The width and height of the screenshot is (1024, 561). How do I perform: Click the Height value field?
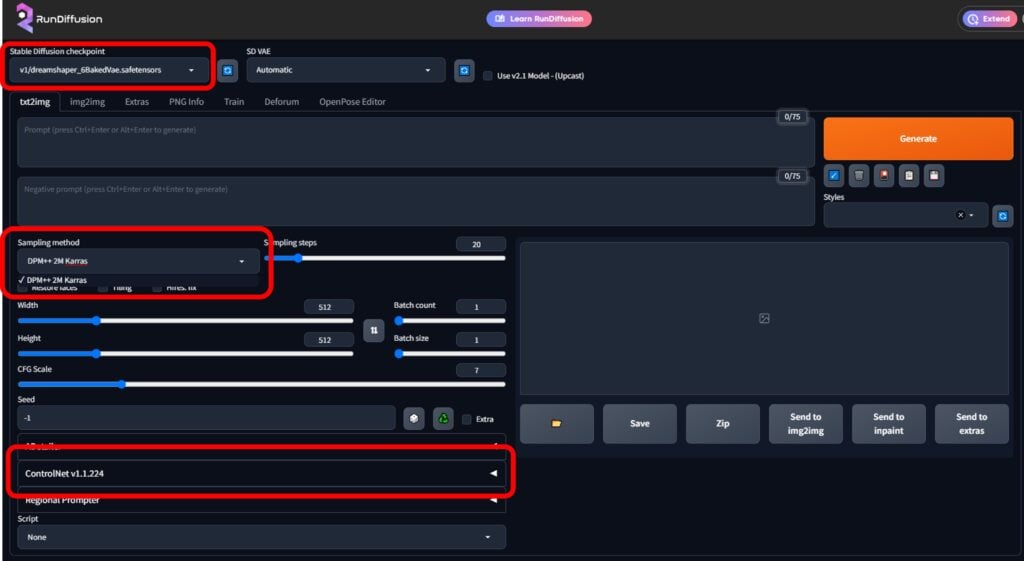click(x=328, y=340)
